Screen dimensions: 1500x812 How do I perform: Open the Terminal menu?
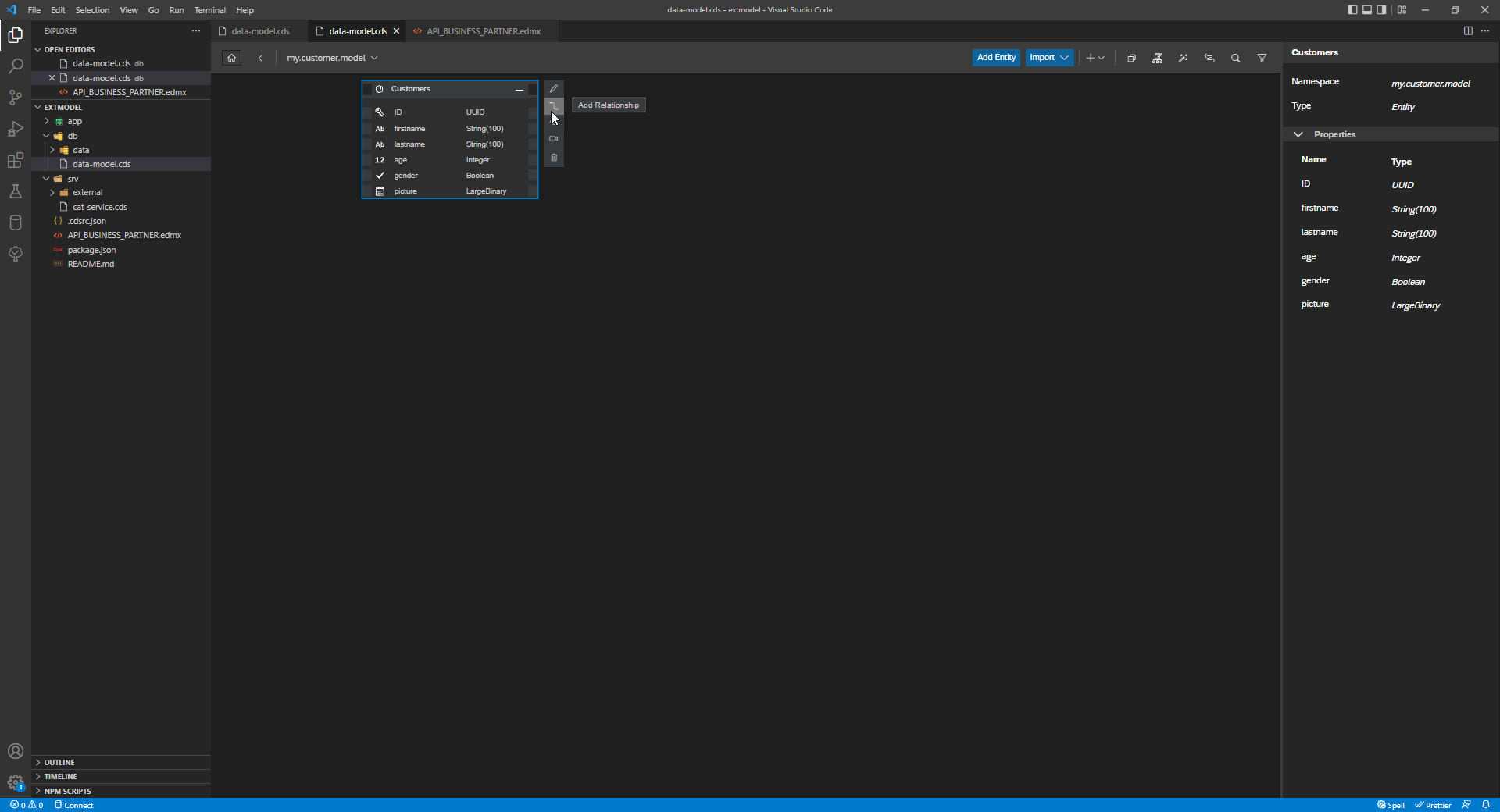pos(209,10)
